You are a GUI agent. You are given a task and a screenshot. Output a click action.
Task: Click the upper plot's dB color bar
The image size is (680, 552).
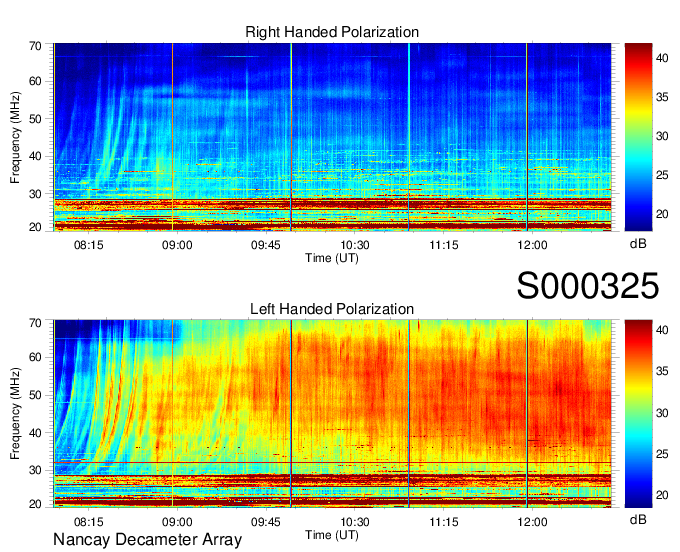click(x=638, y=137)
